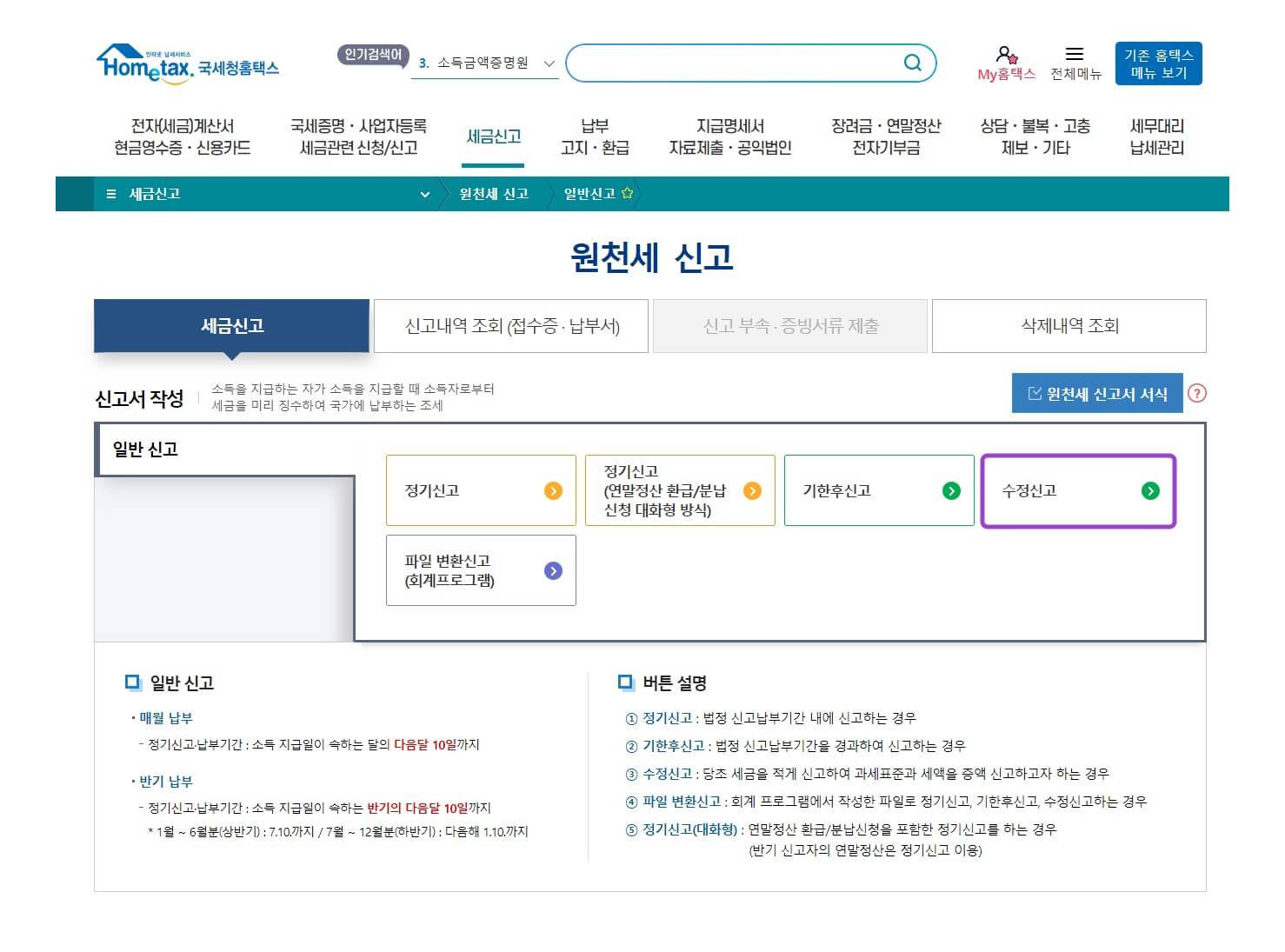Click into the search input field
The width and height of the screenshot is (1285, 952).
point(735,63)
